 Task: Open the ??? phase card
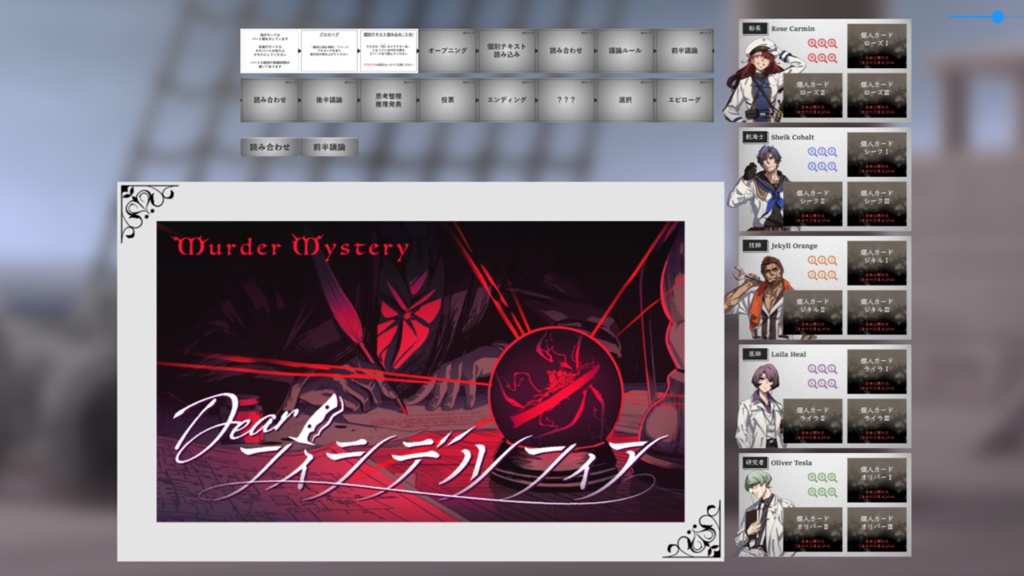(x=566, y=100)
